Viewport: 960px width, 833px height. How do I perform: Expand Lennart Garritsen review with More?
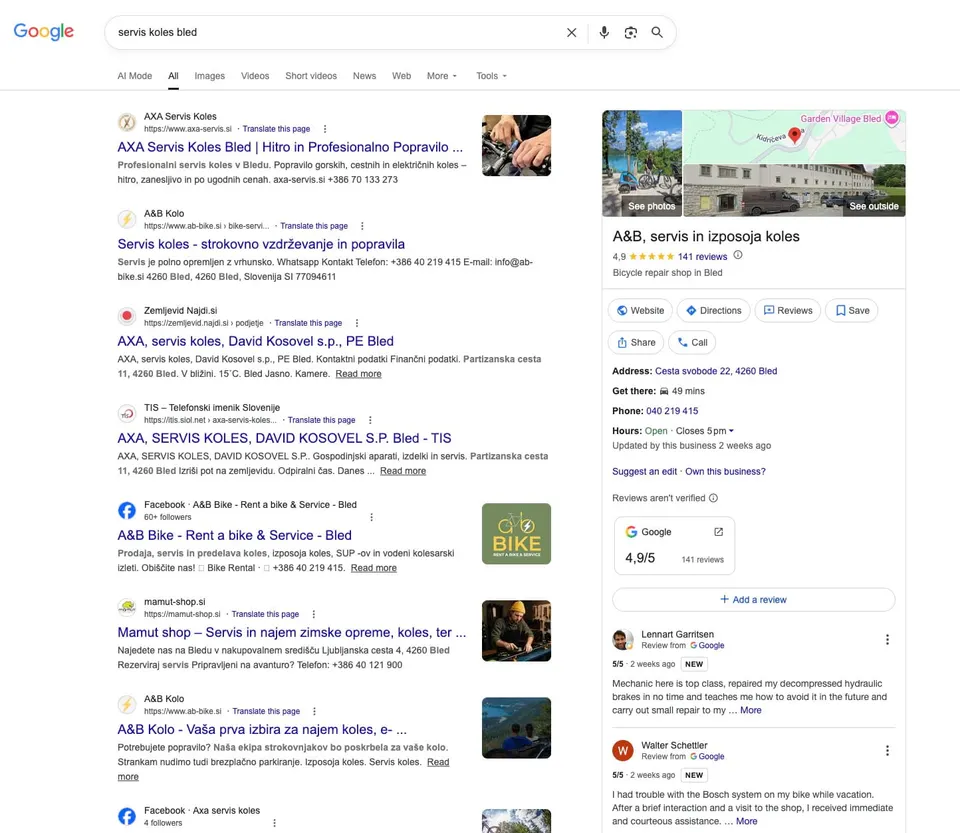tap(751, 711)
